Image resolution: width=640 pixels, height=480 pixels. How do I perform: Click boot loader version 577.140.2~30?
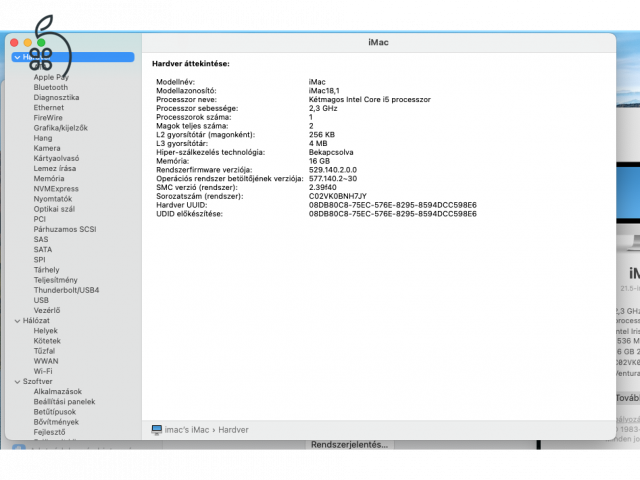point(333,179)
